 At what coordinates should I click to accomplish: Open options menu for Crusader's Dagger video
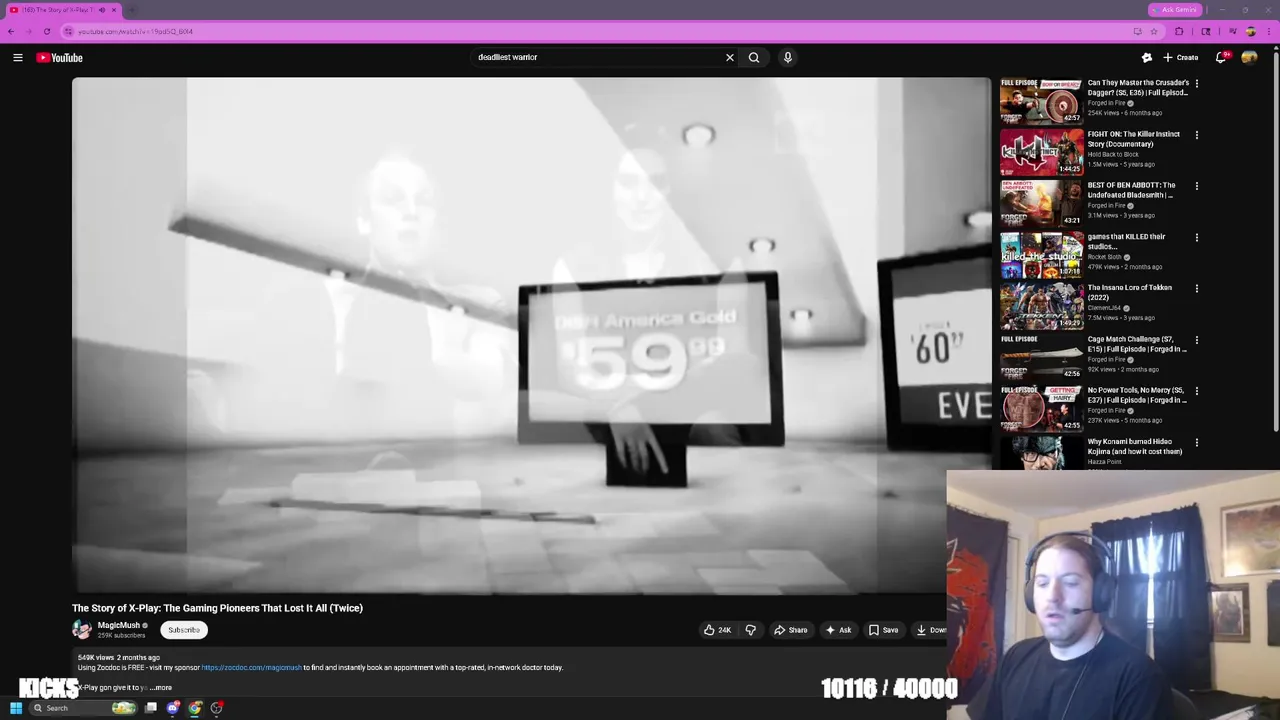click(1197, 84)
